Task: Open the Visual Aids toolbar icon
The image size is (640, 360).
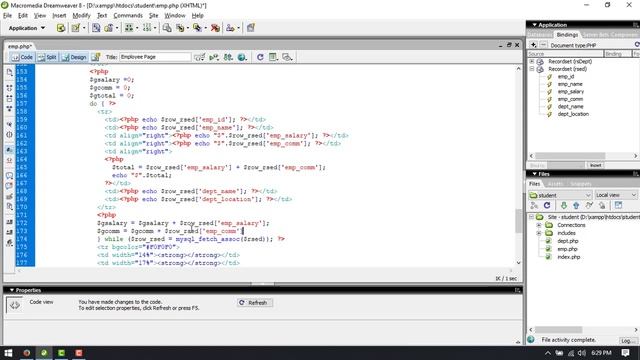Action: click(x=287, y=57)
